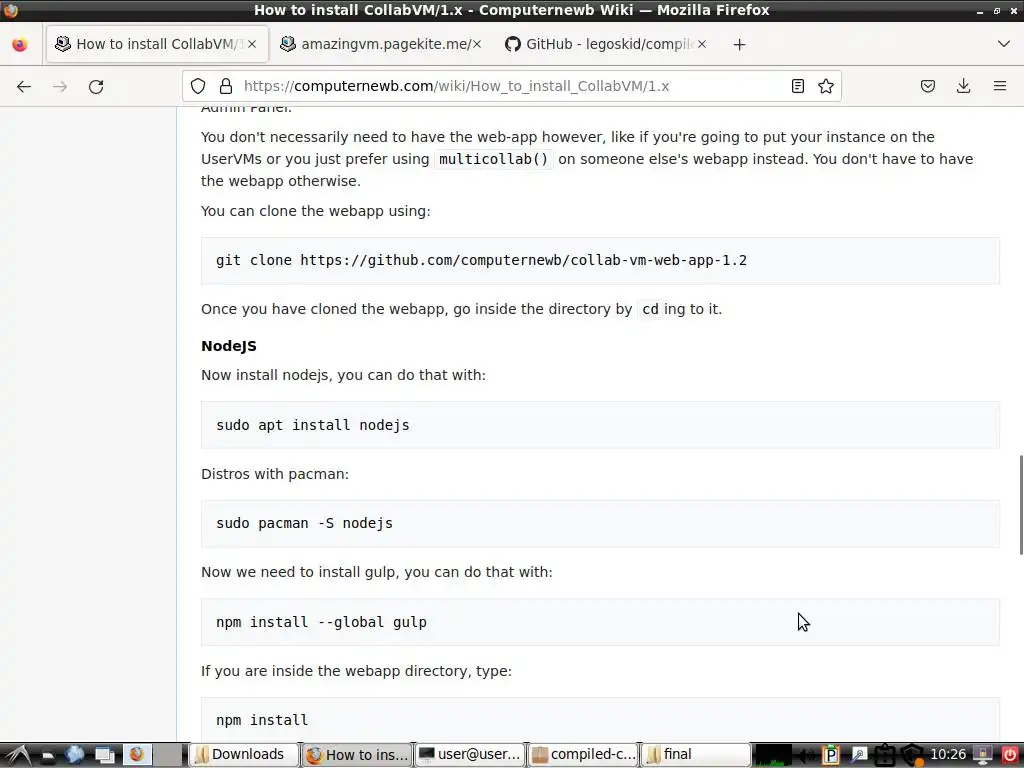Click the shield update tray icon

912,755
